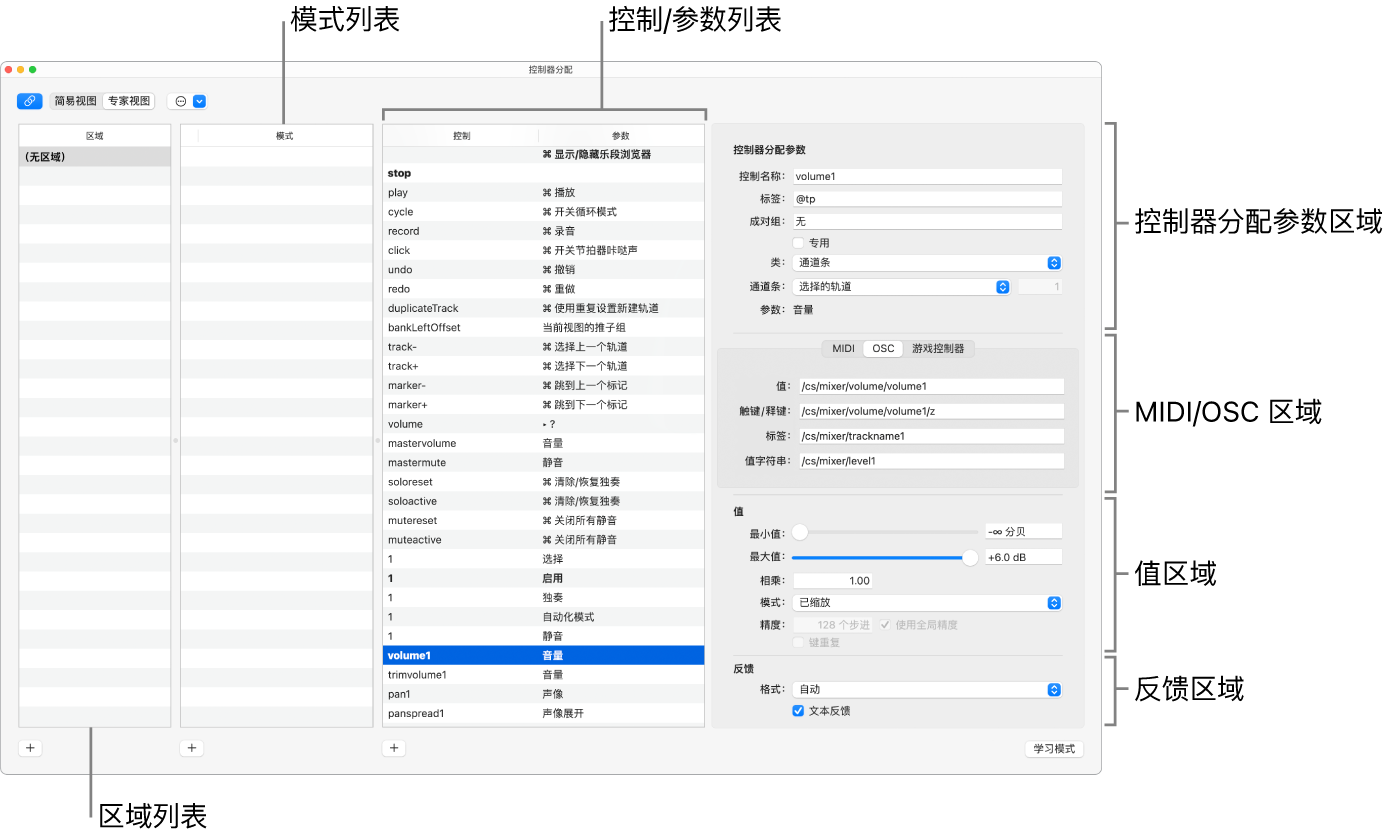The width and height of the screenshot is (1394, 835).
Task: Select the mastervolume control row
Action: 544,443
